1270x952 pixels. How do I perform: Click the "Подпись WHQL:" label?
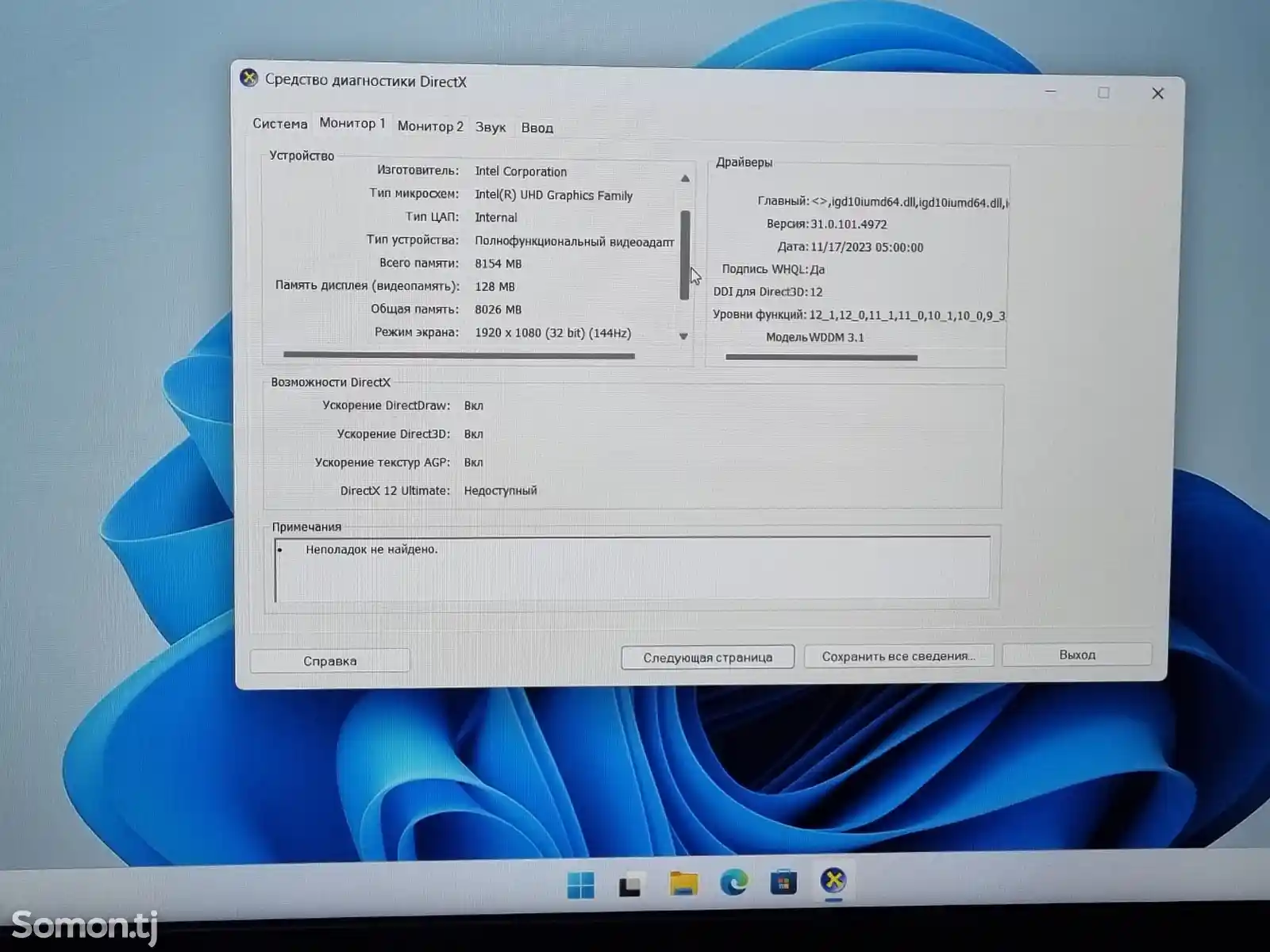tap(765, 269)
